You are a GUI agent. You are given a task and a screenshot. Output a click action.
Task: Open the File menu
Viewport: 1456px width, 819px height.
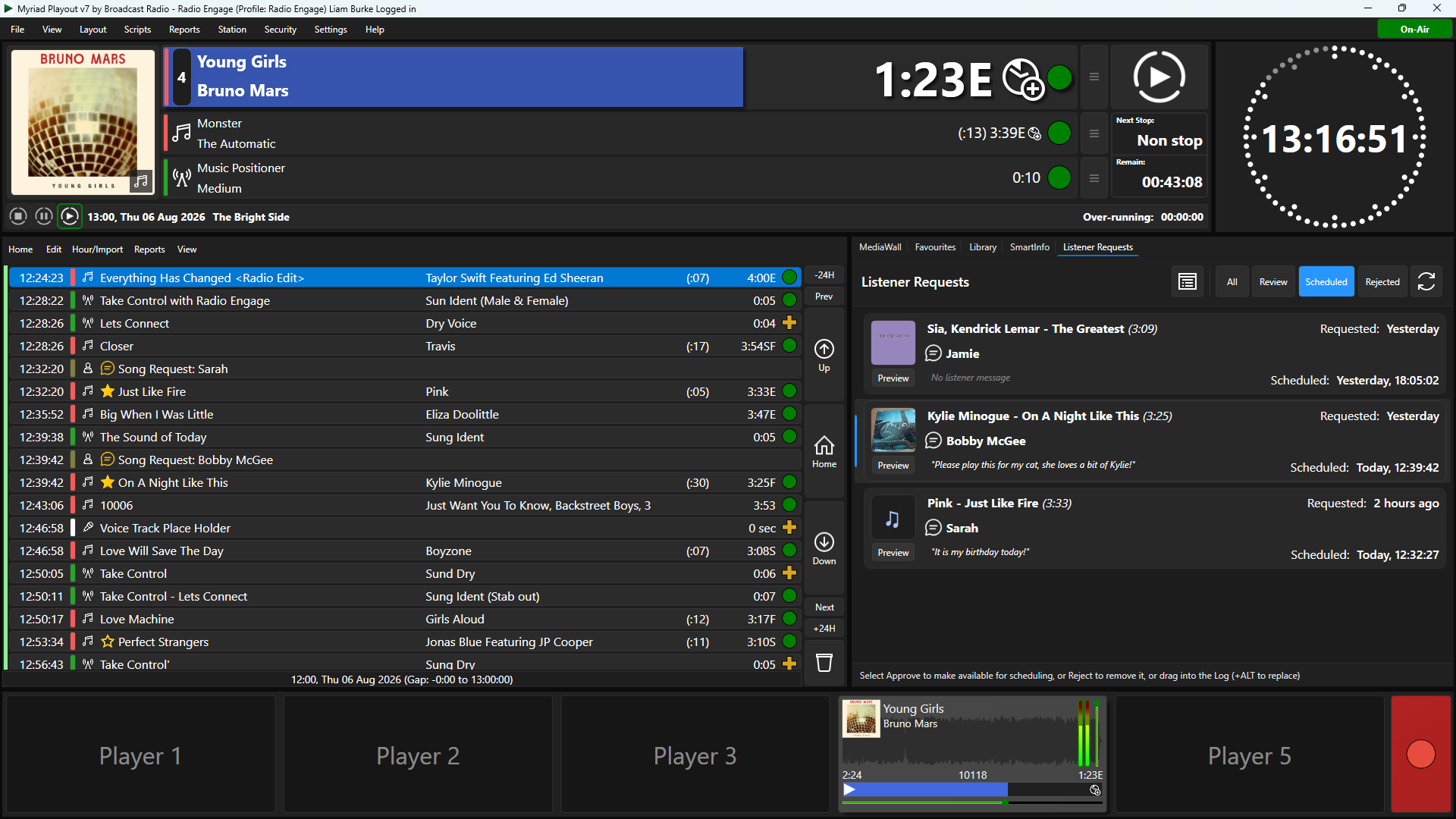[x=17, y=30]
